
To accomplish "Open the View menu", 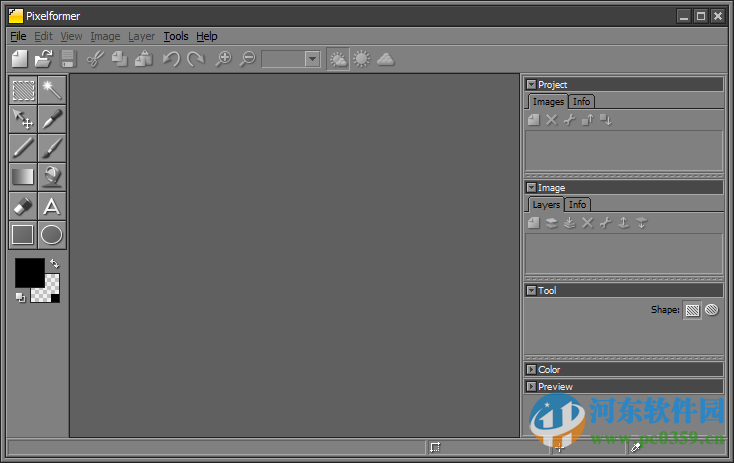I will click(71, 36).
